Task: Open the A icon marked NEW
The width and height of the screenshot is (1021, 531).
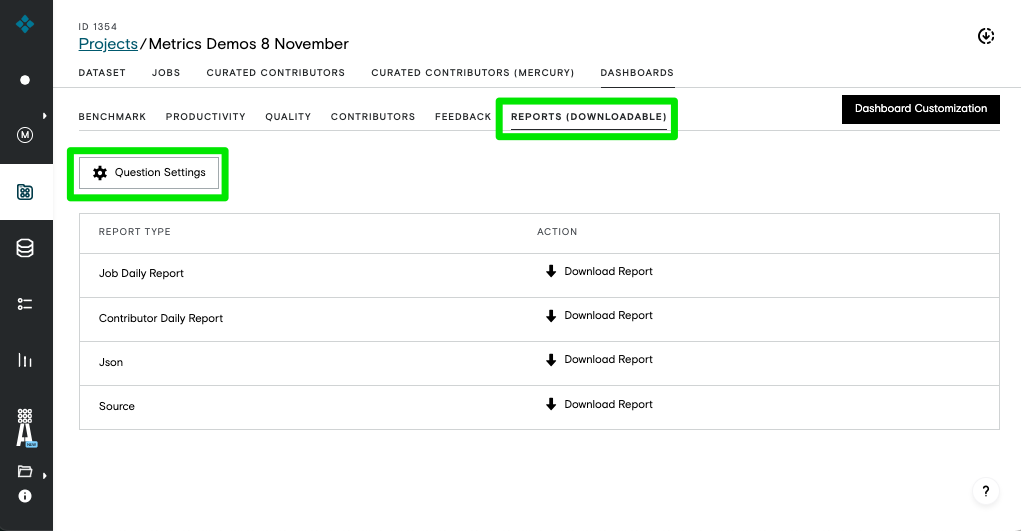Action: (25, 428)
